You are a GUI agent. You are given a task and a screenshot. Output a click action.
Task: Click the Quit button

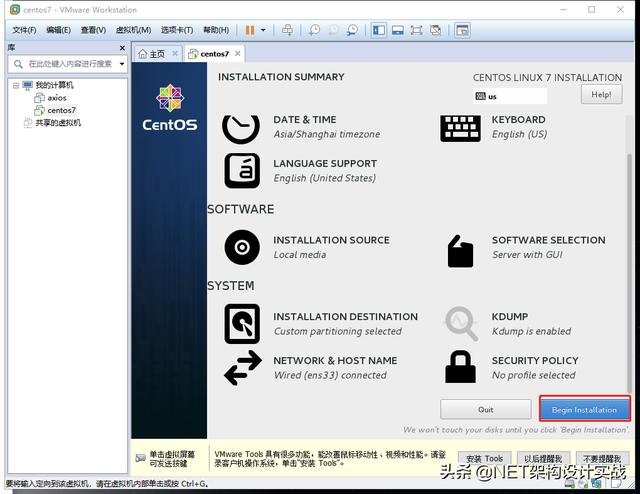tap(486, 409)
